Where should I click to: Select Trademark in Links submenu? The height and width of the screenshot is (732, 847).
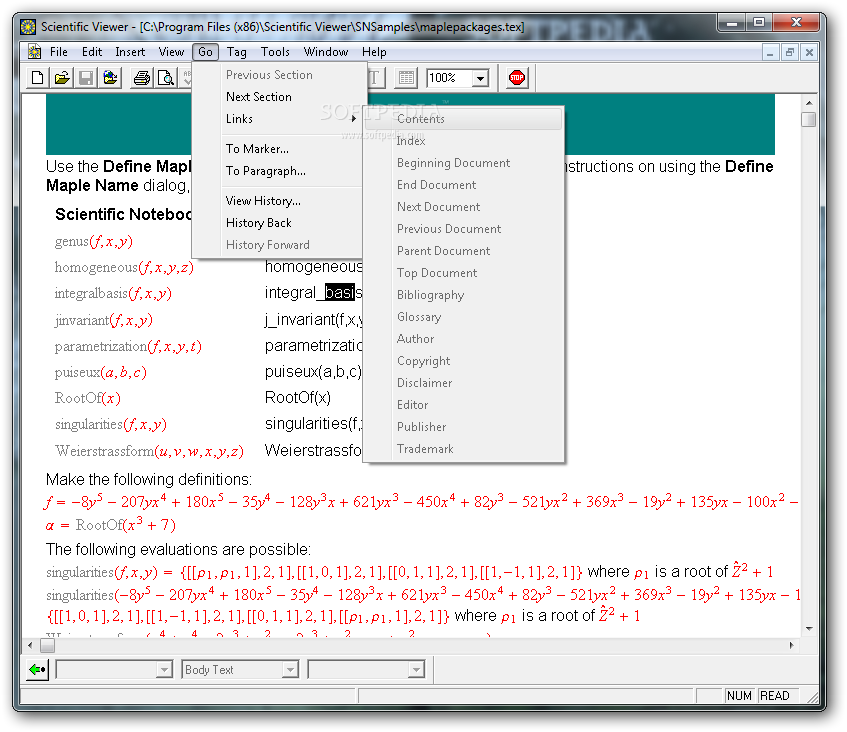click(x=463, y=449)
